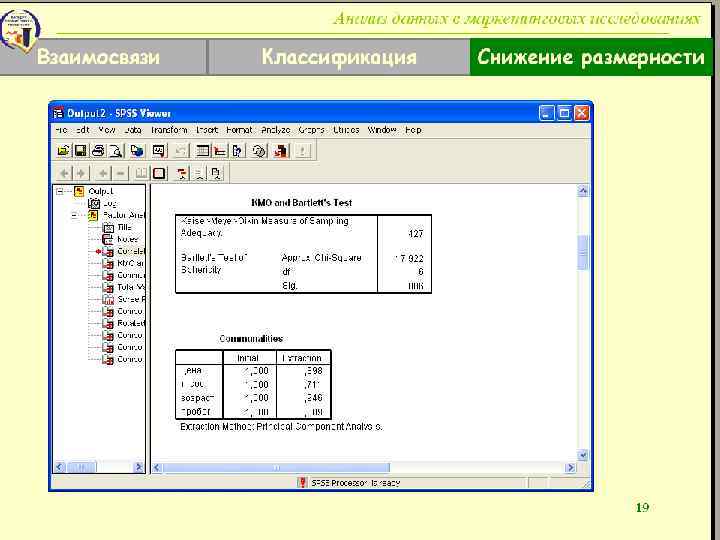Select the Title item in outline
This screenshot has height=540, width=720.
[124, 227]
